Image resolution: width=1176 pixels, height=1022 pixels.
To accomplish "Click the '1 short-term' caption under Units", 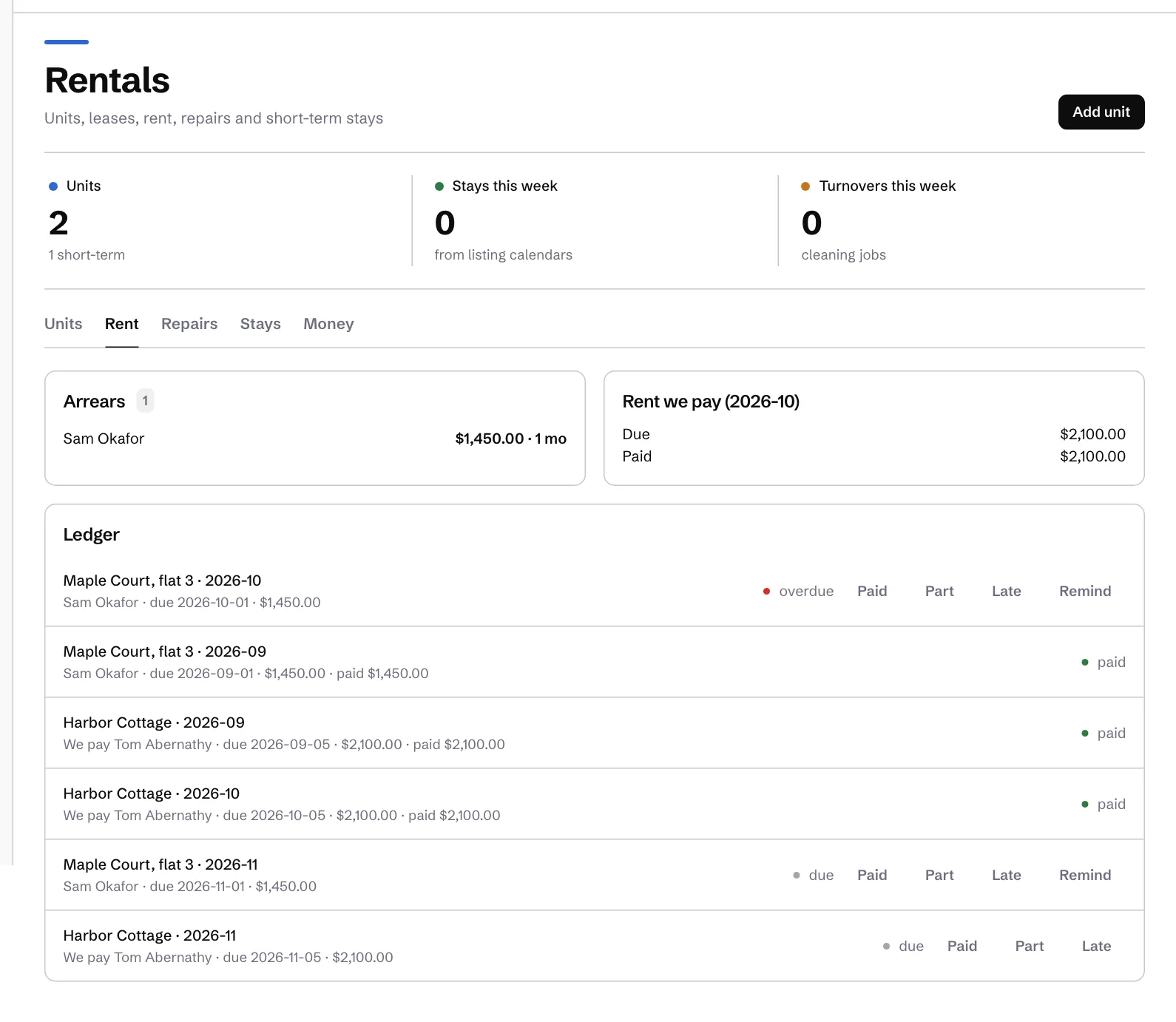I will (87, 255).
